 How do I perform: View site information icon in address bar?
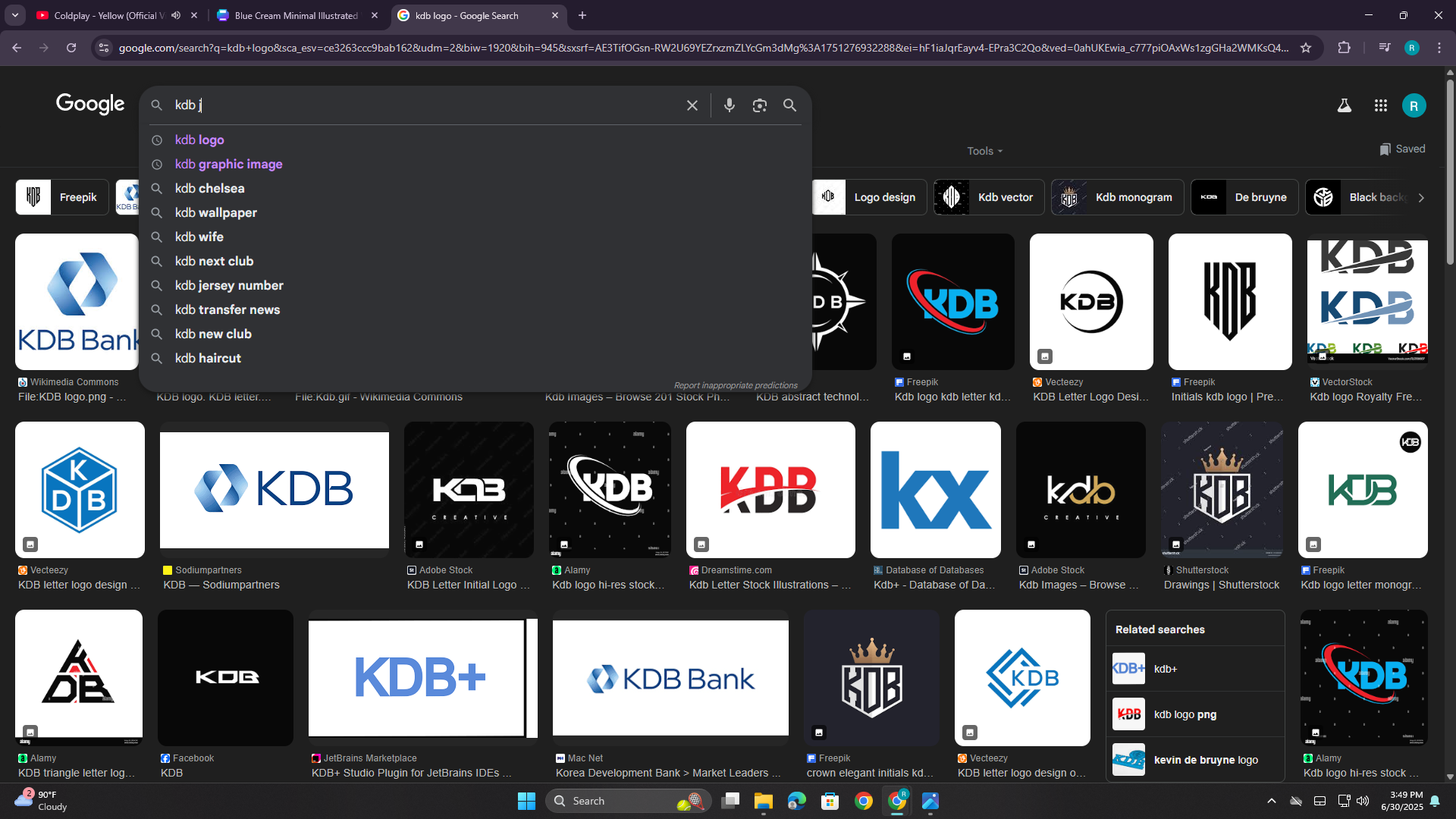click(x=104, y=48)
